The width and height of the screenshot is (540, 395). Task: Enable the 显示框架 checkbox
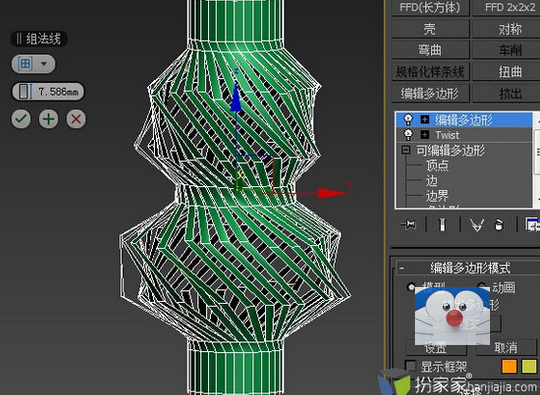click(x=410, y=366)
